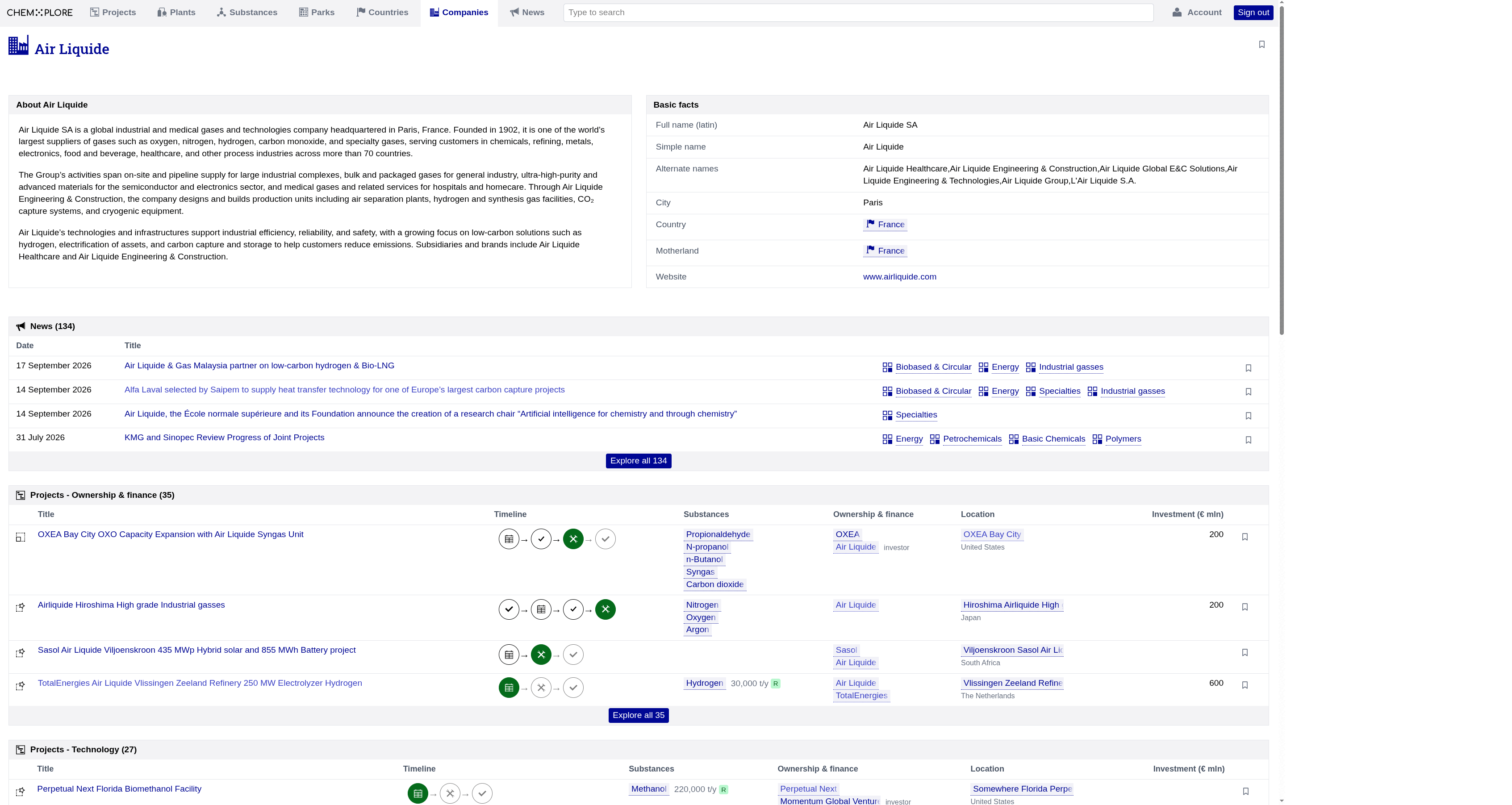
Task: Click the project type icon beside Airliquide Hiroshima
Action: coord(21,607)
